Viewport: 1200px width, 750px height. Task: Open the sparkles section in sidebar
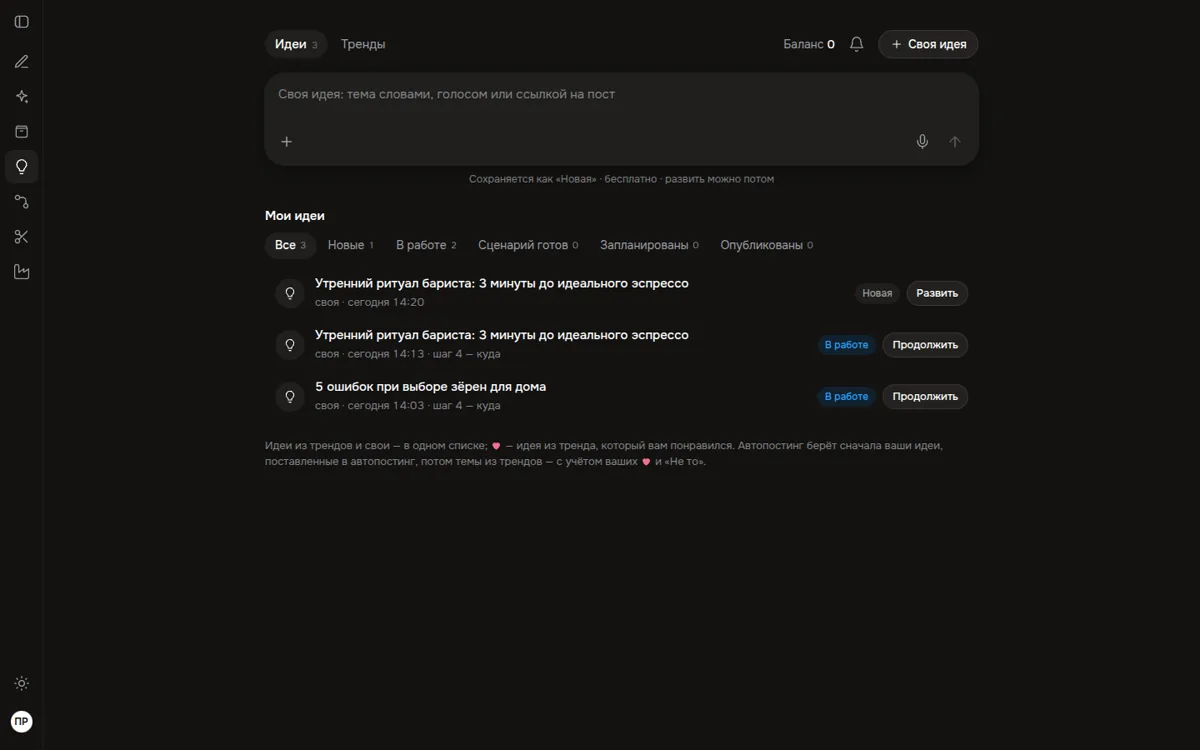click(x=21, y=97)
